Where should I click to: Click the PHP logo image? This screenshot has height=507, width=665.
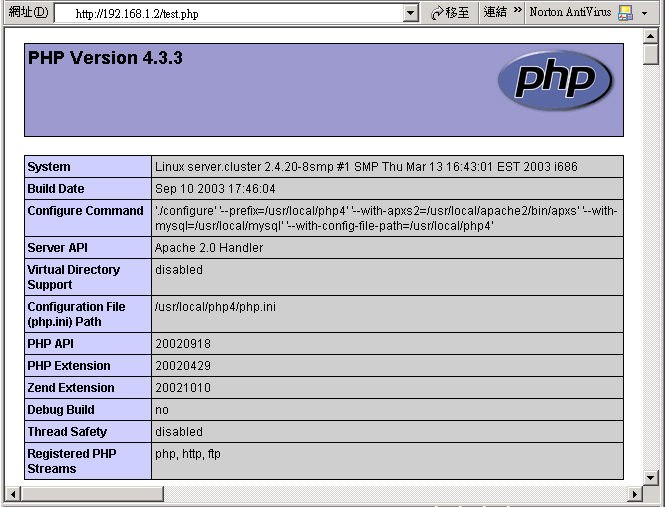click(x=554, y=80)
